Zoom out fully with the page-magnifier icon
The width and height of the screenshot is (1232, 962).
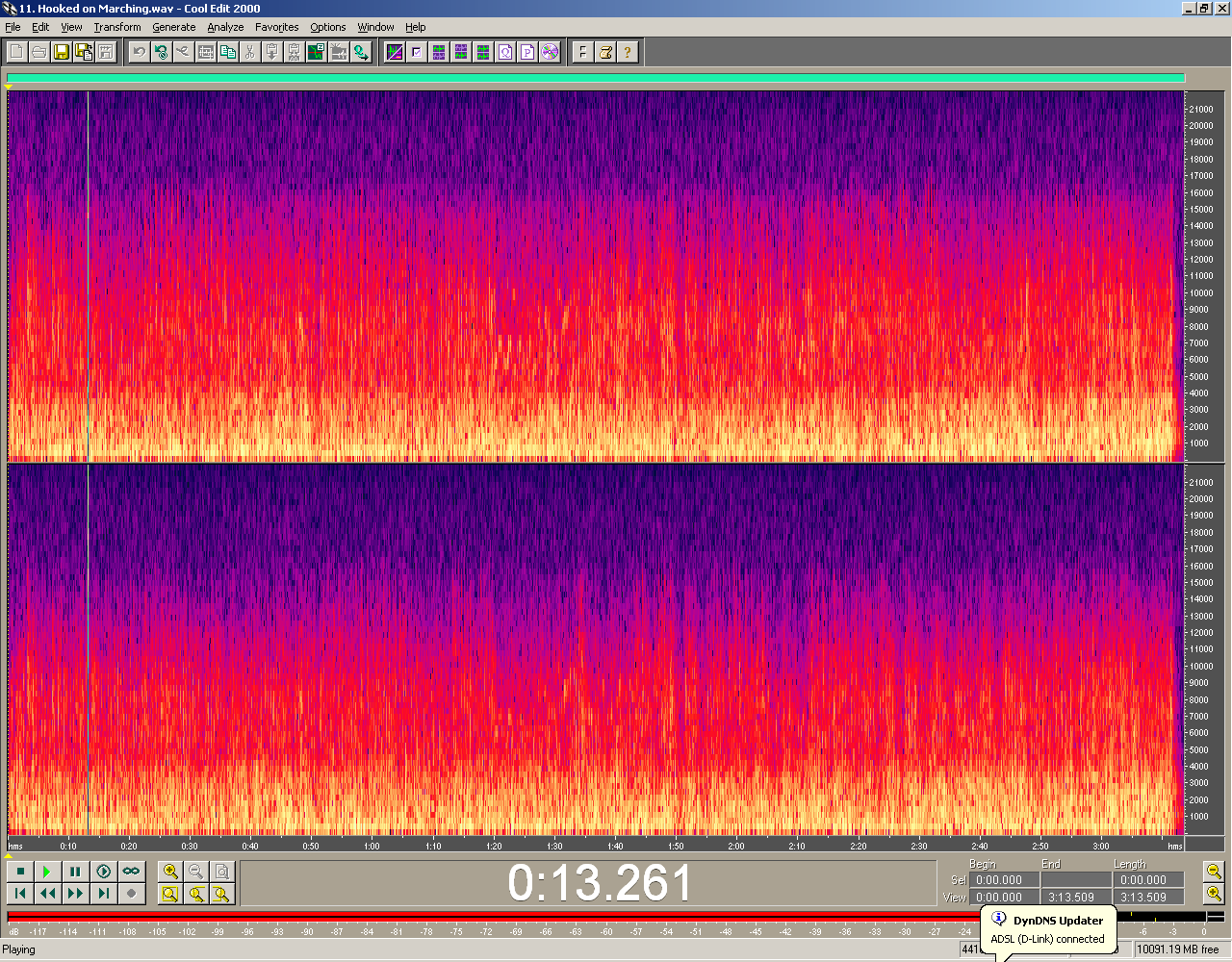coord(222,872)
